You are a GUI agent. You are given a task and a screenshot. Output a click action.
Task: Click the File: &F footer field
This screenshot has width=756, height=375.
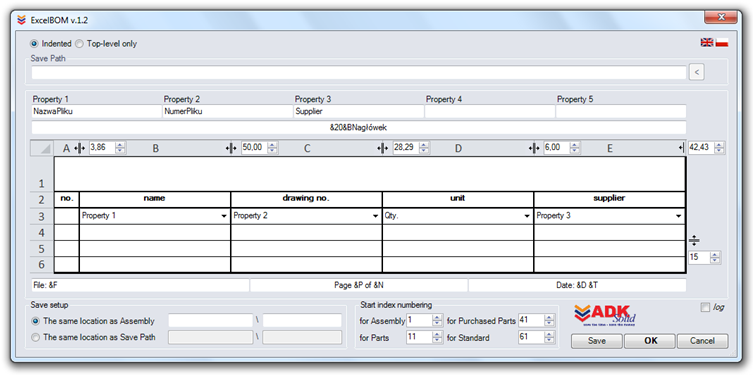pyautogui.click(x=140, y=285)
